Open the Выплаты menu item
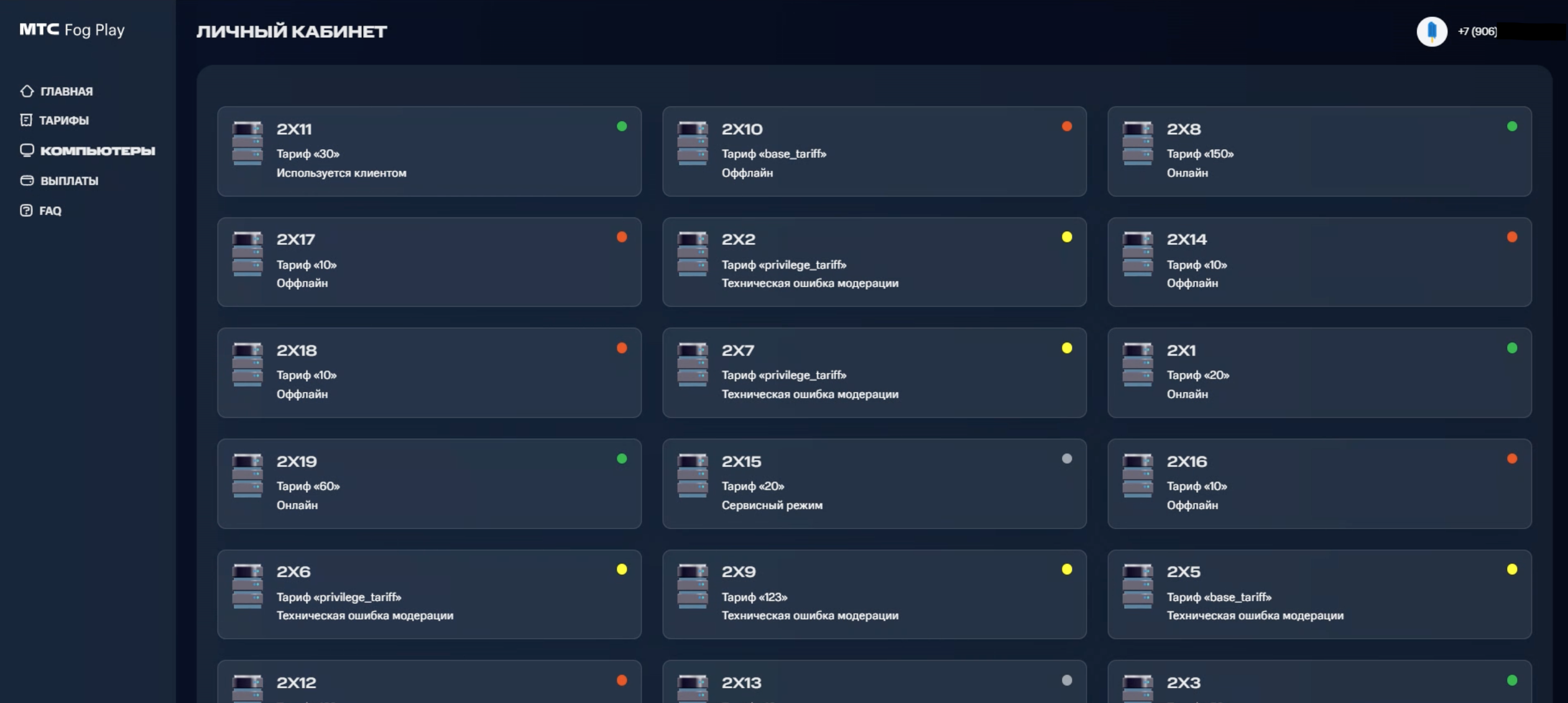This screenshot has width=1568, height=703. (69, 181)
